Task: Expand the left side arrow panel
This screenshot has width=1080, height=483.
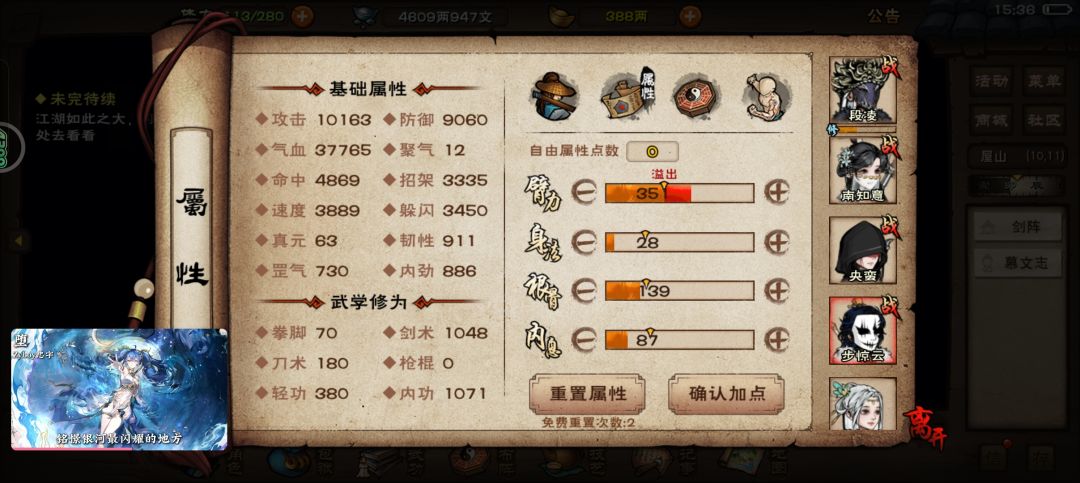Action: (19, 240)
